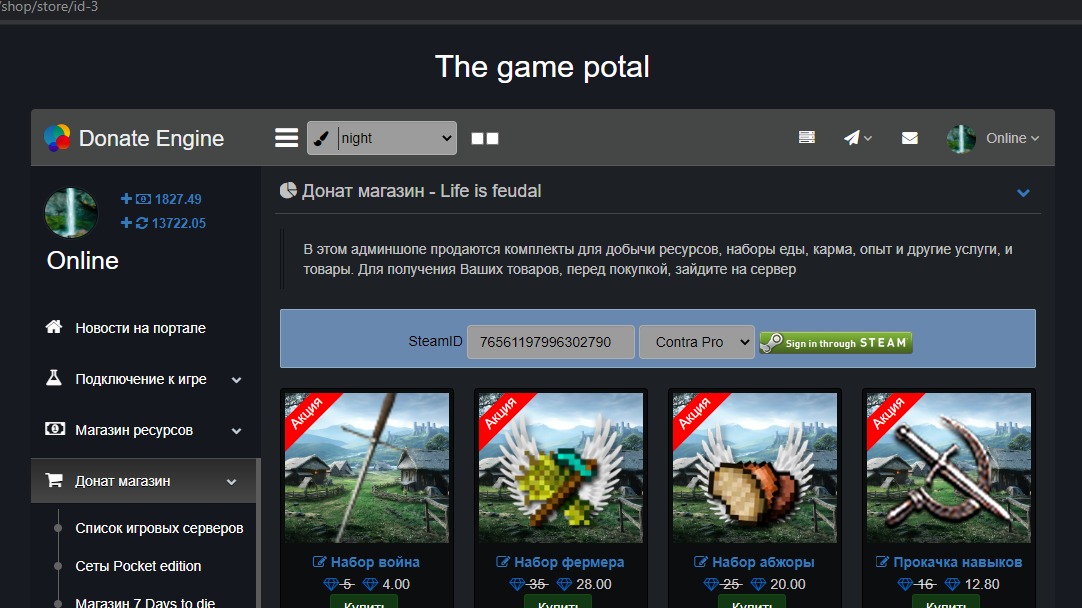Click the two-squares layout icon
The image size is (1082, 608).
click(x=485, y=139)
